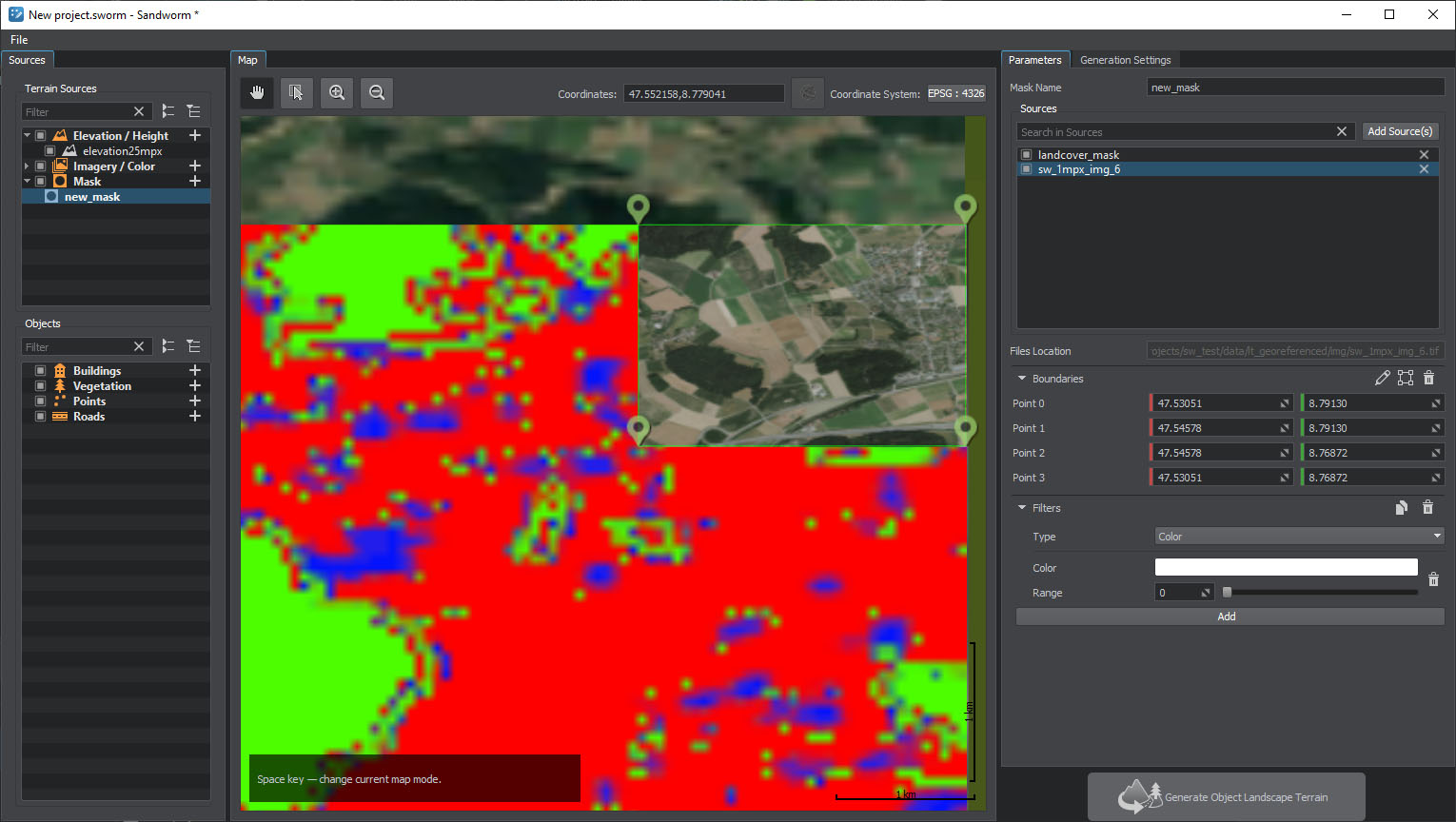Delete boundaries using the trash icon
1456x822 pixels.
click(1428, 378)
